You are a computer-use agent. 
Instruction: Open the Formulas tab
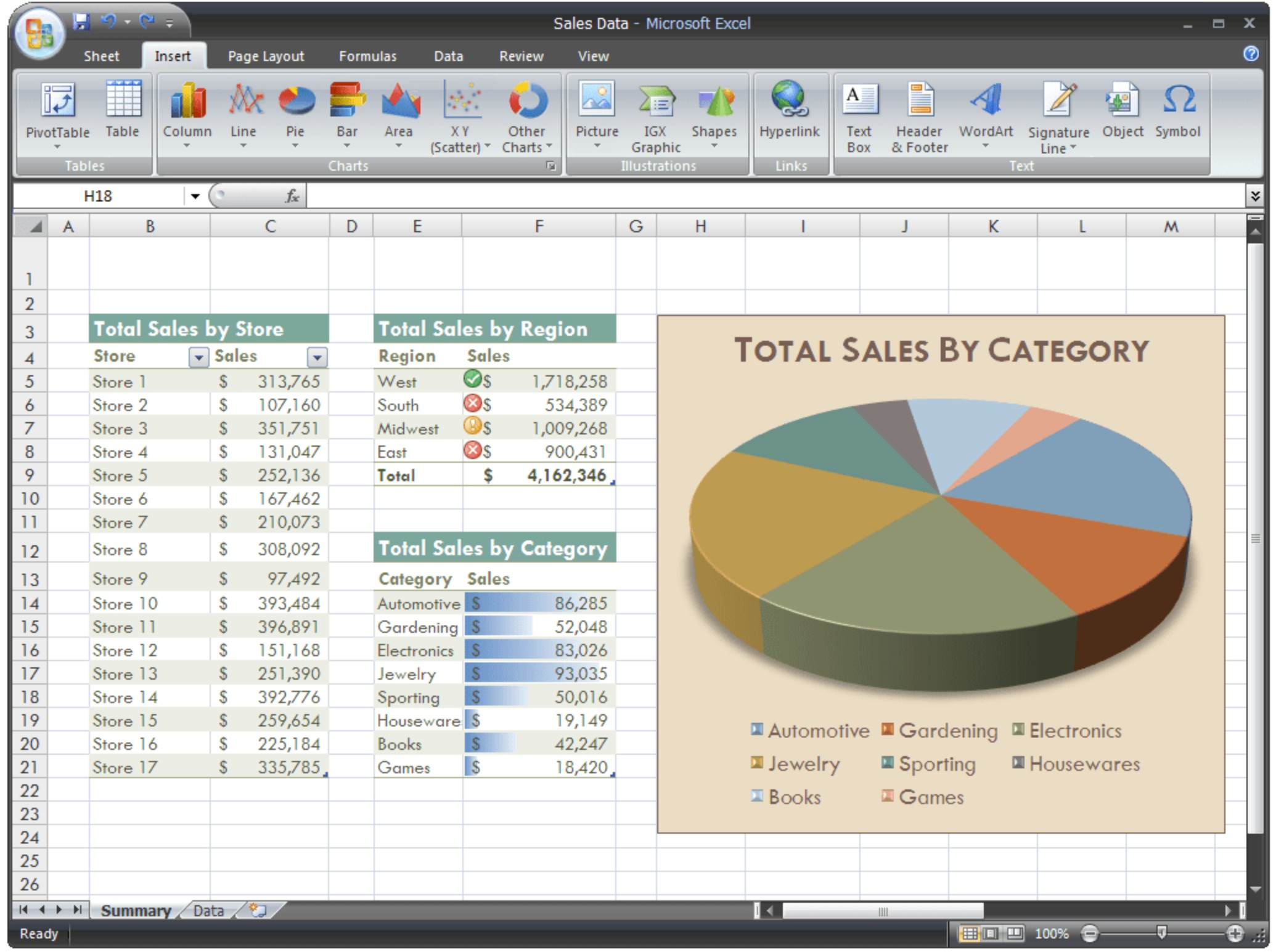click(x=367, y=56)
